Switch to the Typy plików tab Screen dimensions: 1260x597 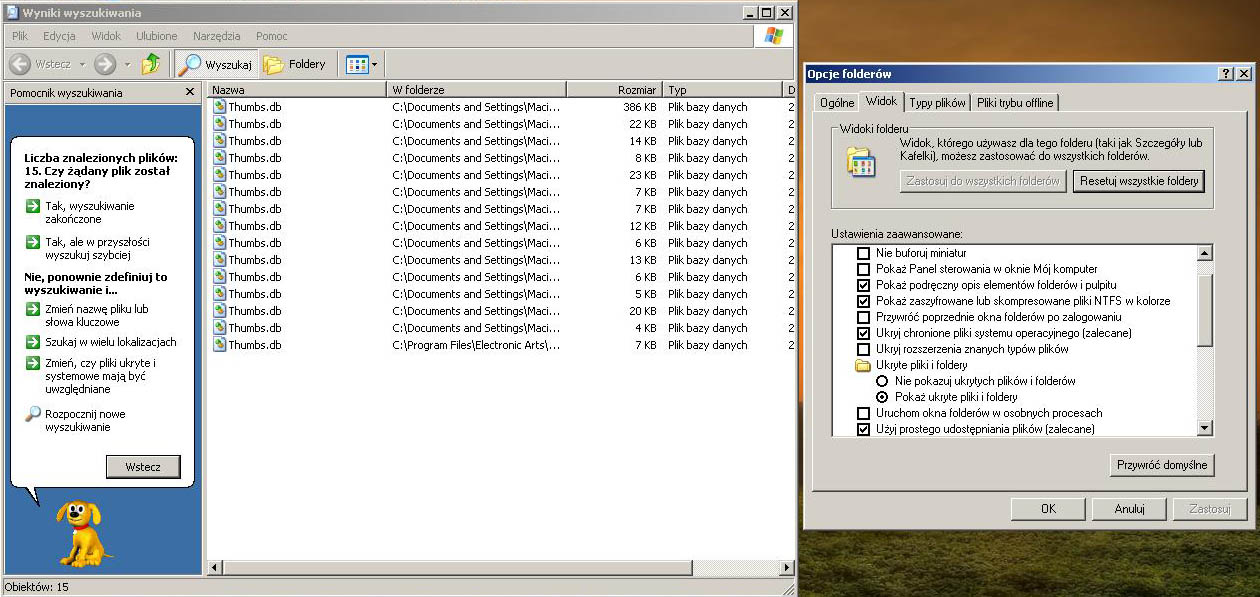pos(938,103)
